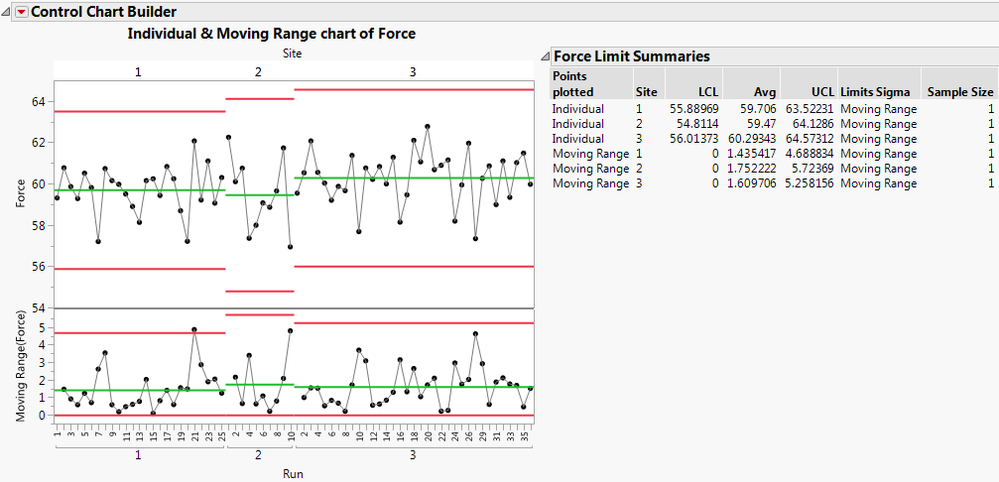This screenshot has width=999, height=482.
Task: Click the Run x-axis label
Action: (x=293, y=474)
